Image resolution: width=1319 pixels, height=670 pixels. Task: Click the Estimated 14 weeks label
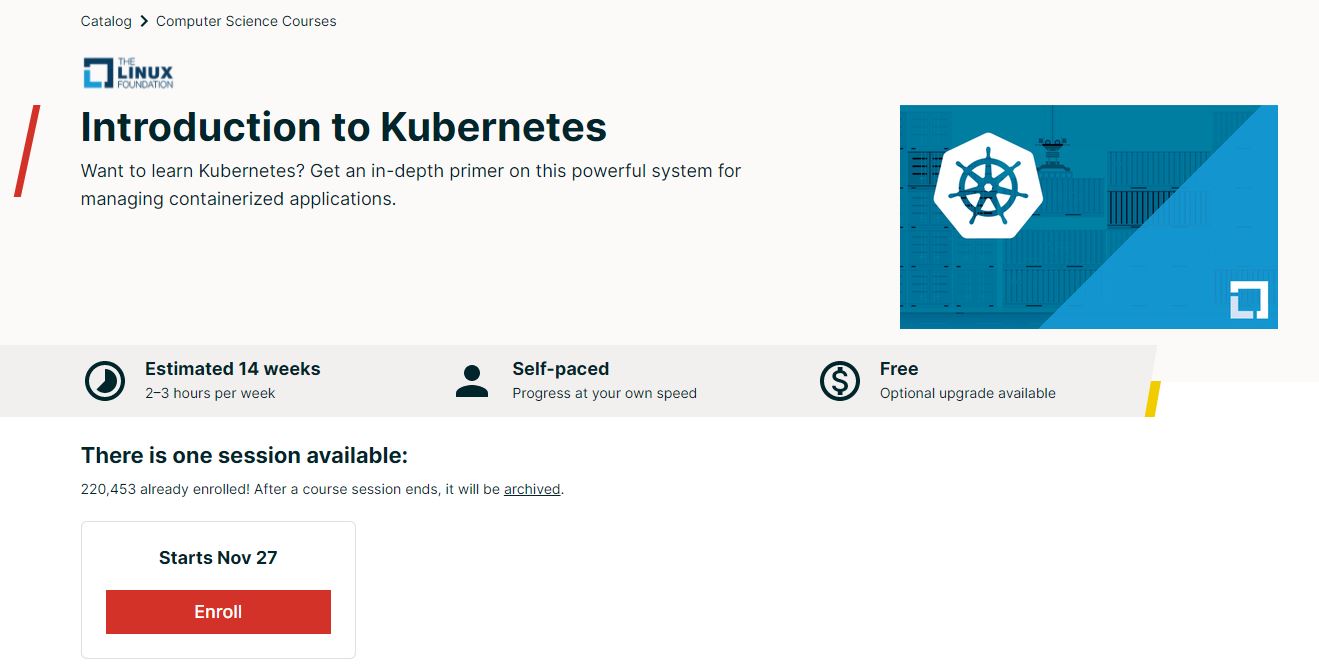click(232, 369)
